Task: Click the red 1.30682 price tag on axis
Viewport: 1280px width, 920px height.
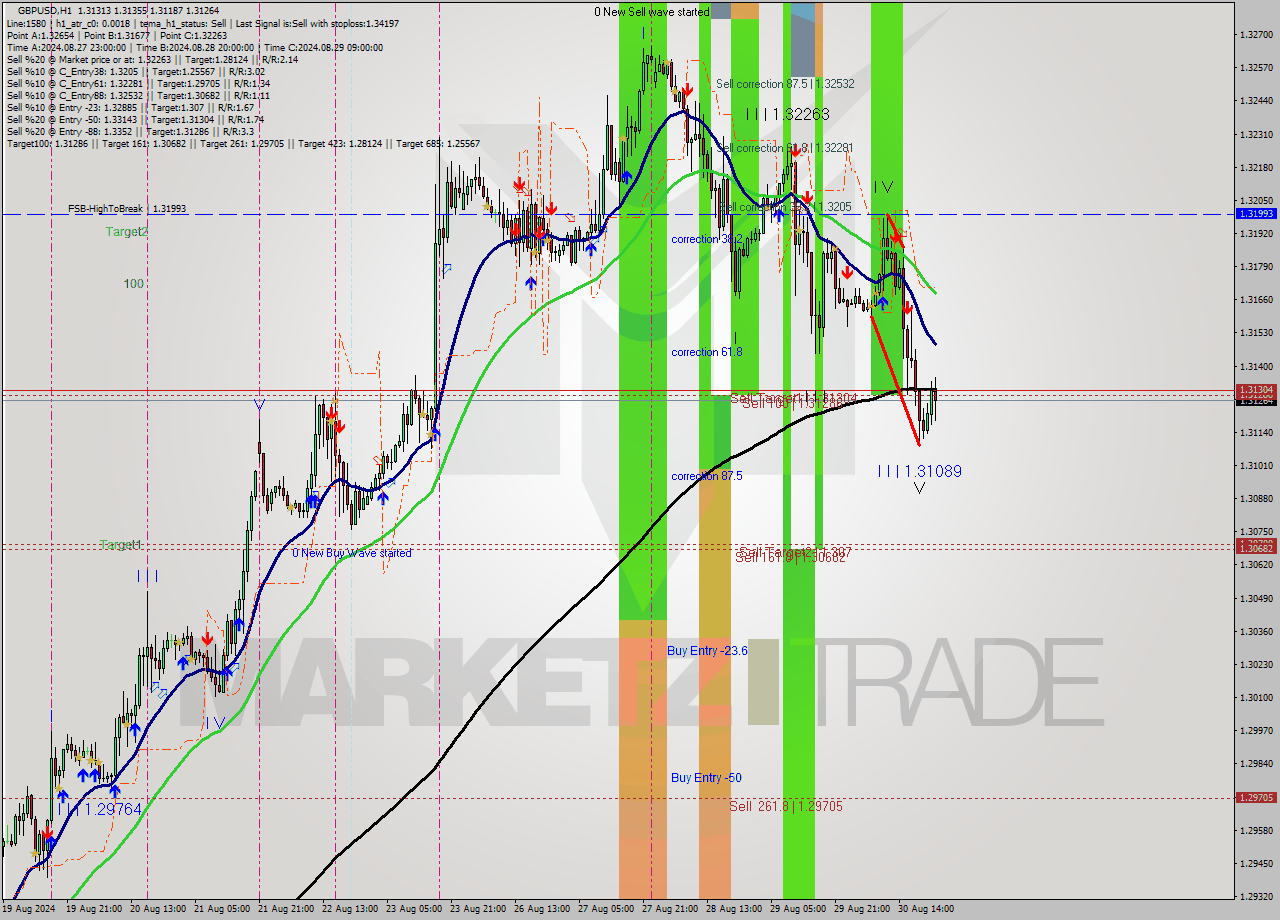Action: [x=1256, y=548]
